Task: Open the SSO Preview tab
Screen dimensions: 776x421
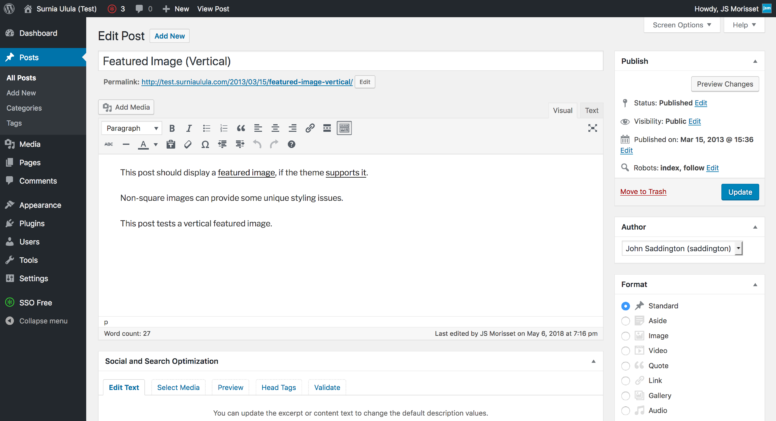Action: (x=231, y=387)
